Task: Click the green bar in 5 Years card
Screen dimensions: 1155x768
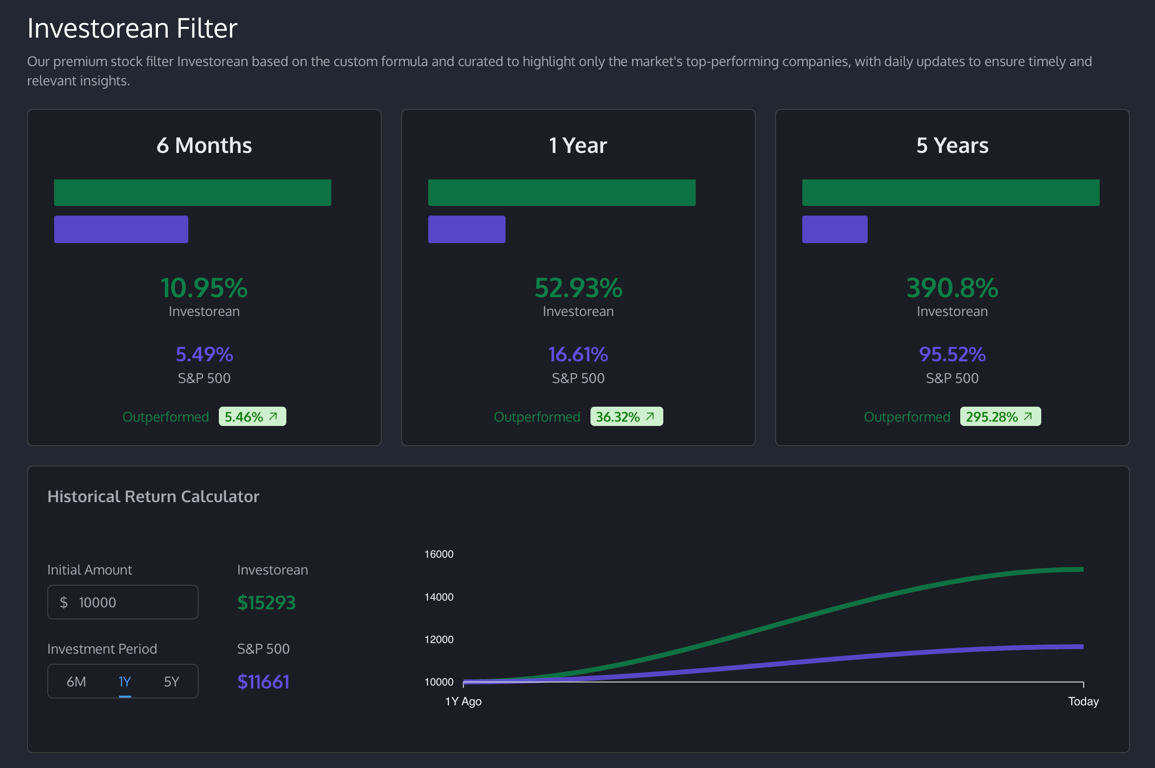Action: coord(950,193)
